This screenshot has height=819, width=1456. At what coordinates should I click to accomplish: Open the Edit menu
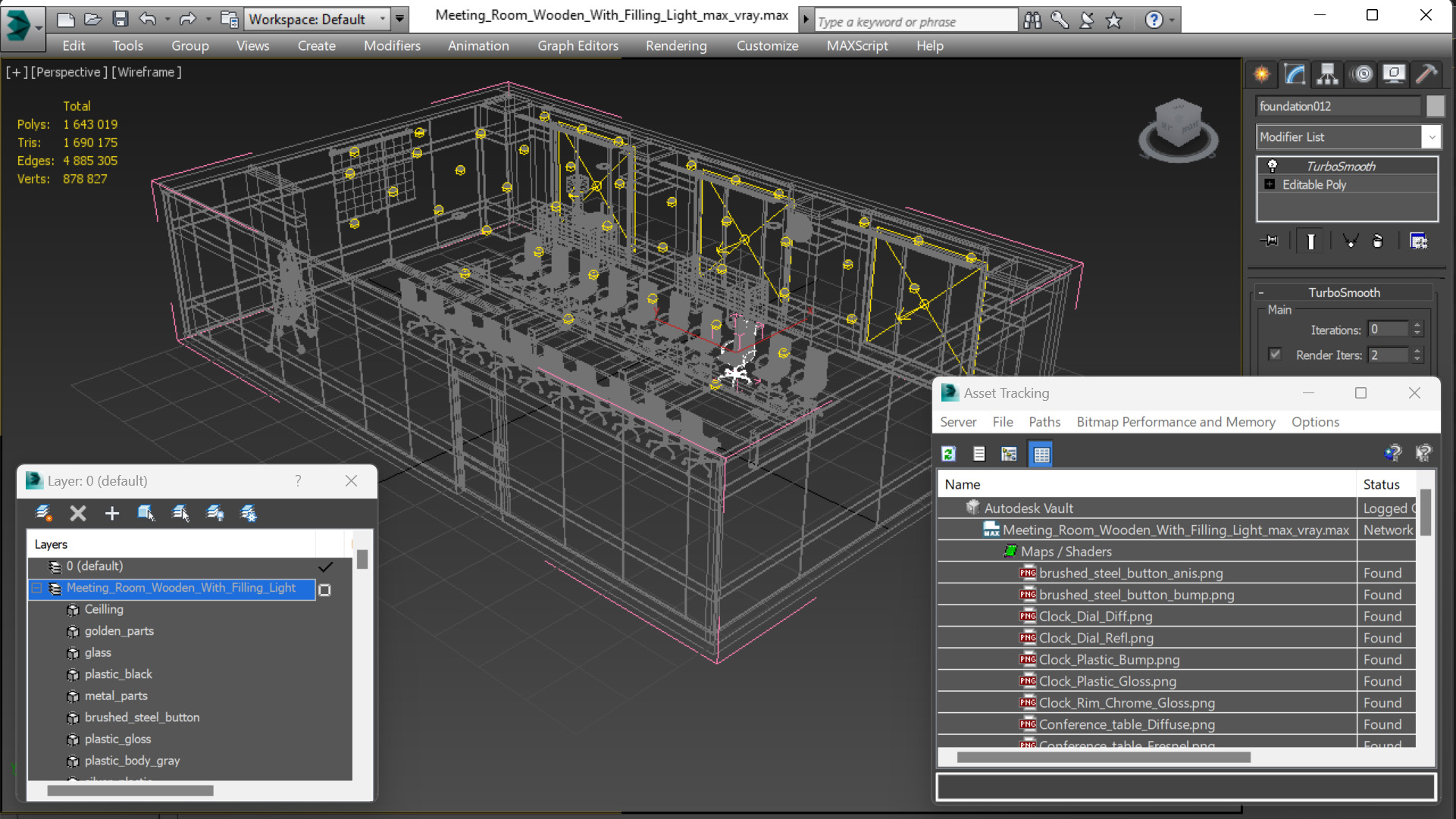pyautogui.click(x=74, y=45)
